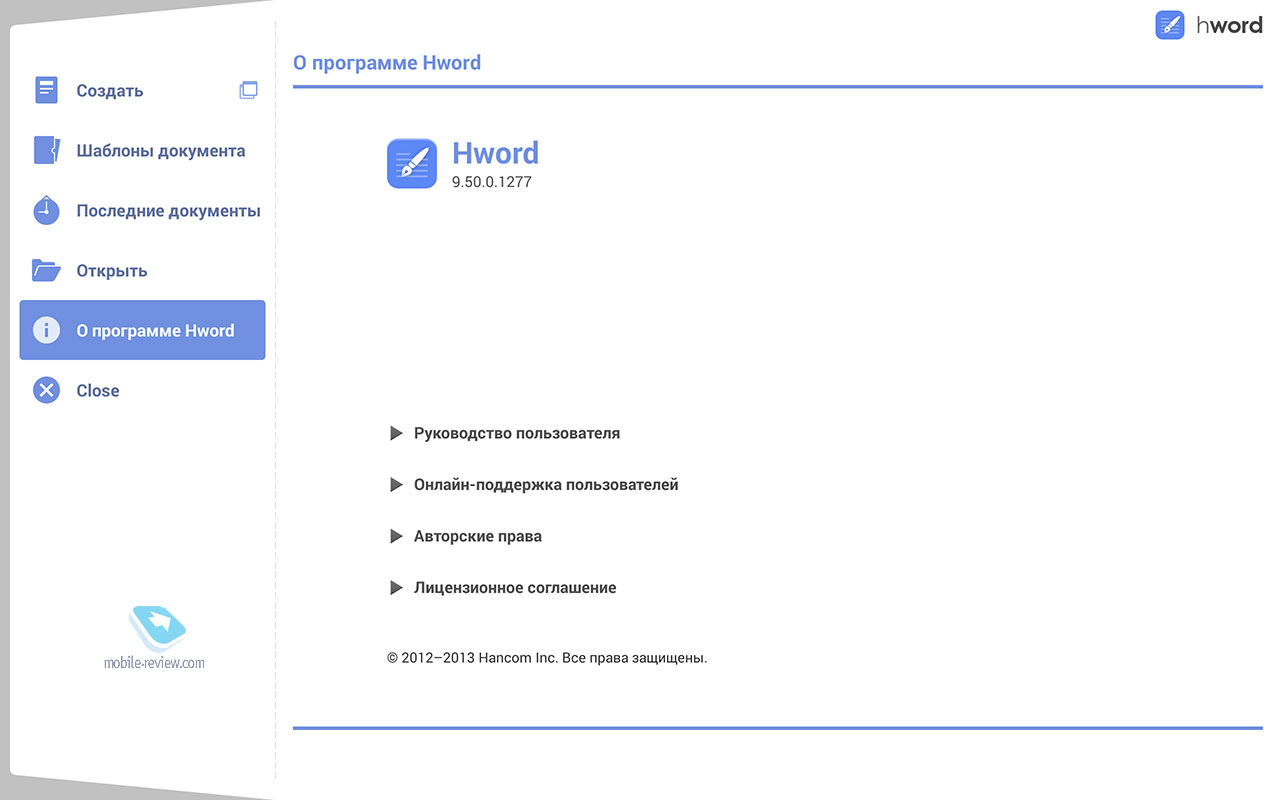The image size is (1280, 800).
Task: Choose Close in the sidebar menu
Action: 142,390
